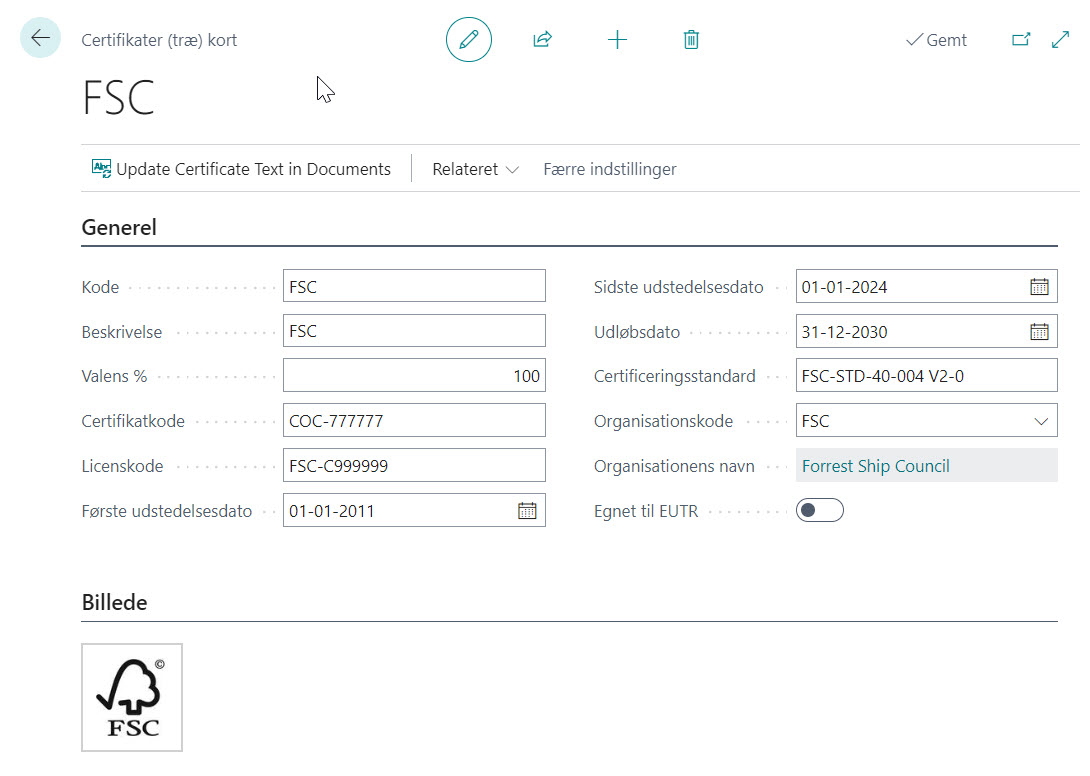Click the Beskrivelse input field
1090x776 pixels.
(x=414, y=331)
